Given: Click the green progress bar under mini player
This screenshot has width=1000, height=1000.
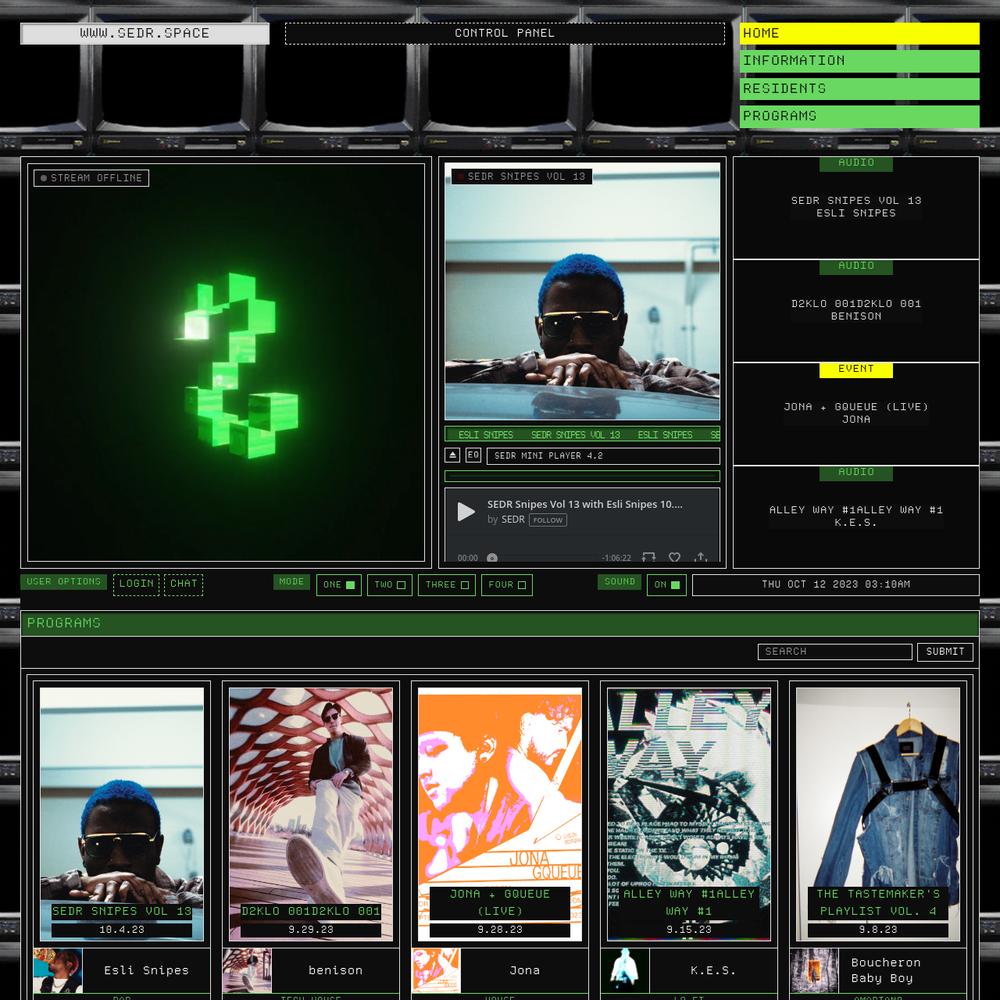Looking at the screenshot, I should point(582,476).
